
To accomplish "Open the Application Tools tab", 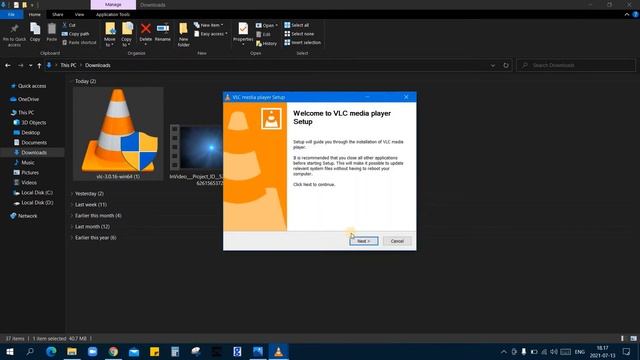I will pyautogui.click(x=113, y=14).
